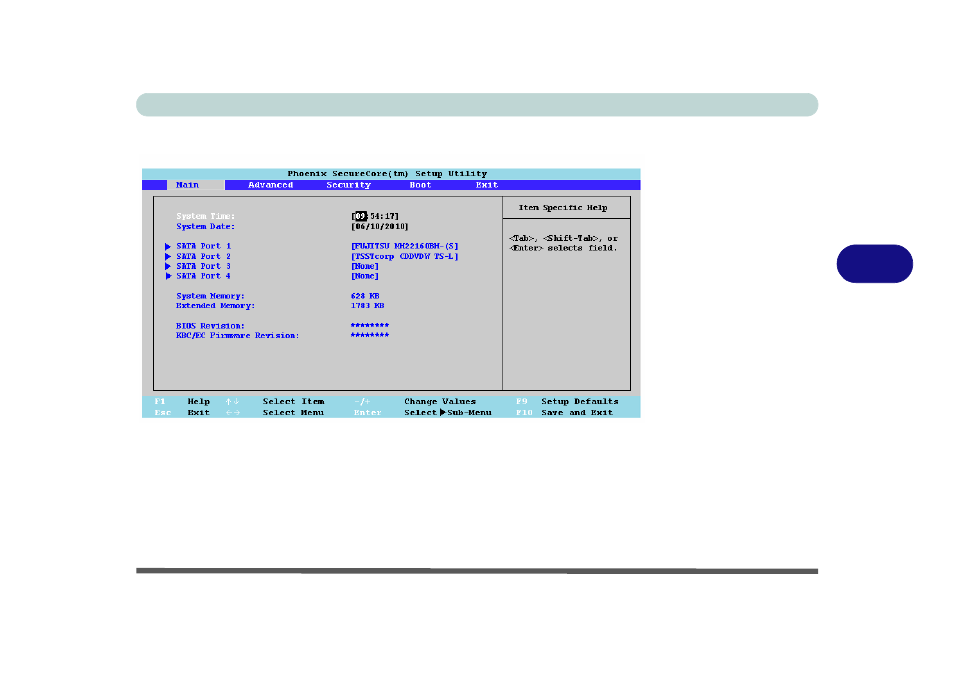Click the System Memory label
Screen dimensions: 954x673
coord(210,296)
